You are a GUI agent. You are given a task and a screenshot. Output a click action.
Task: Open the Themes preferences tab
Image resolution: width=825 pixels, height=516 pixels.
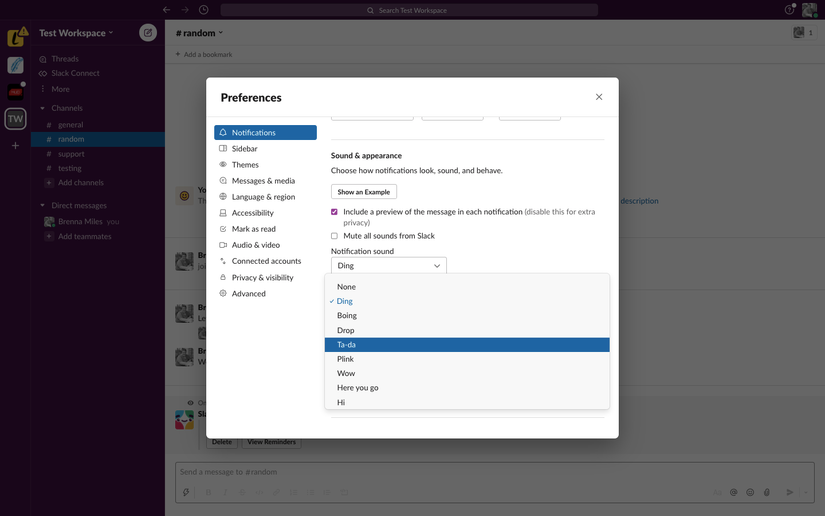click(x=265, y=165)
